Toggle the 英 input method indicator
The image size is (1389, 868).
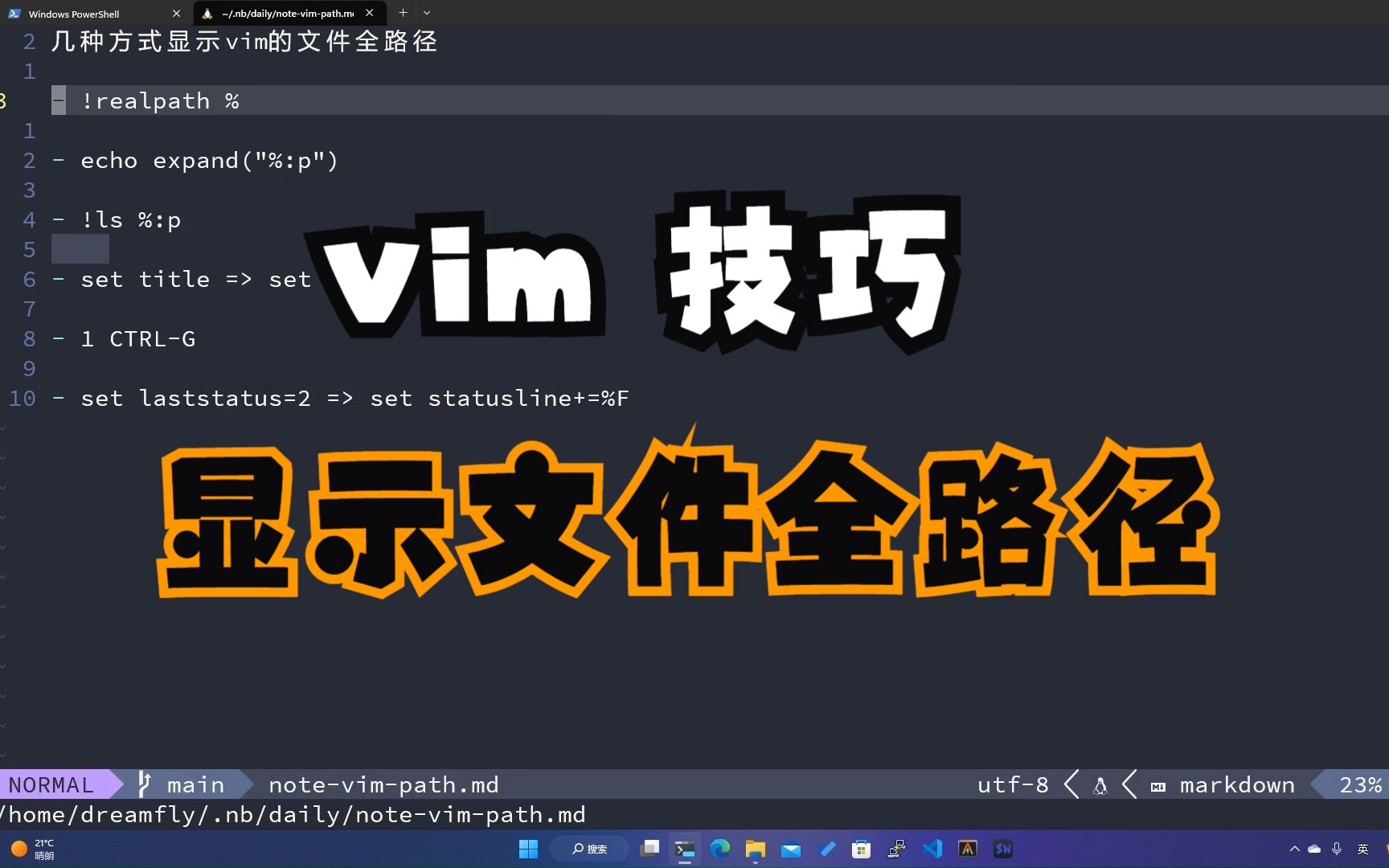(1363, 849)
